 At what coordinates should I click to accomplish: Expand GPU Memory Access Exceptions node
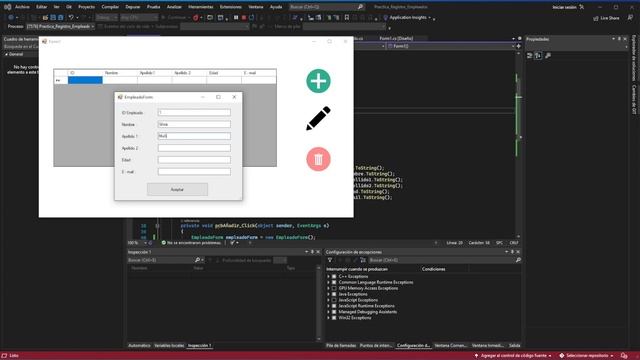[328, 288]
